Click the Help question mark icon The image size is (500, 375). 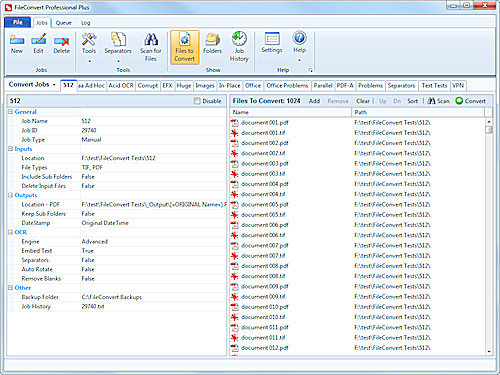click(x=299, y=38)
